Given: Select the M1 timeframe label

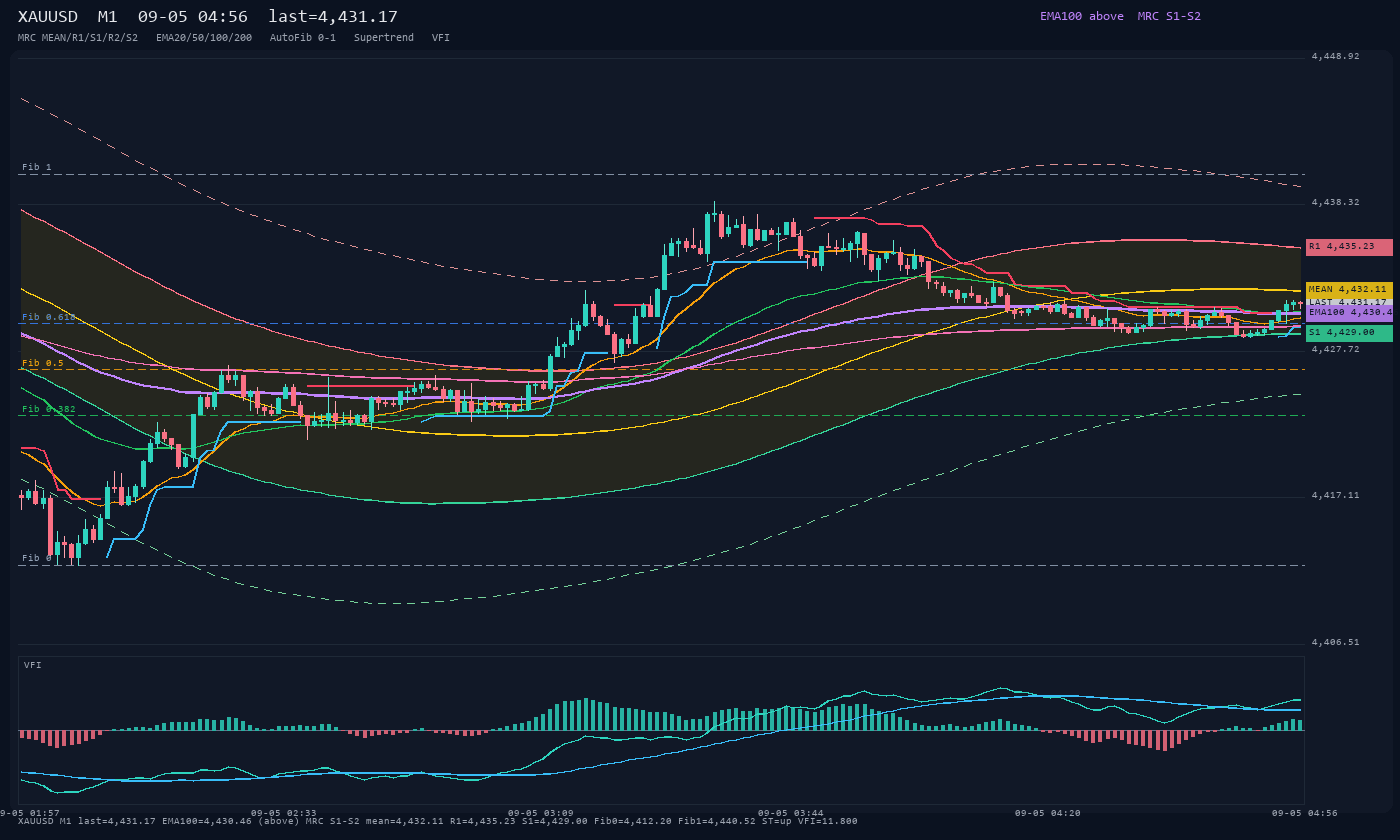Looking at the screenshot, I should coord(108,17).
